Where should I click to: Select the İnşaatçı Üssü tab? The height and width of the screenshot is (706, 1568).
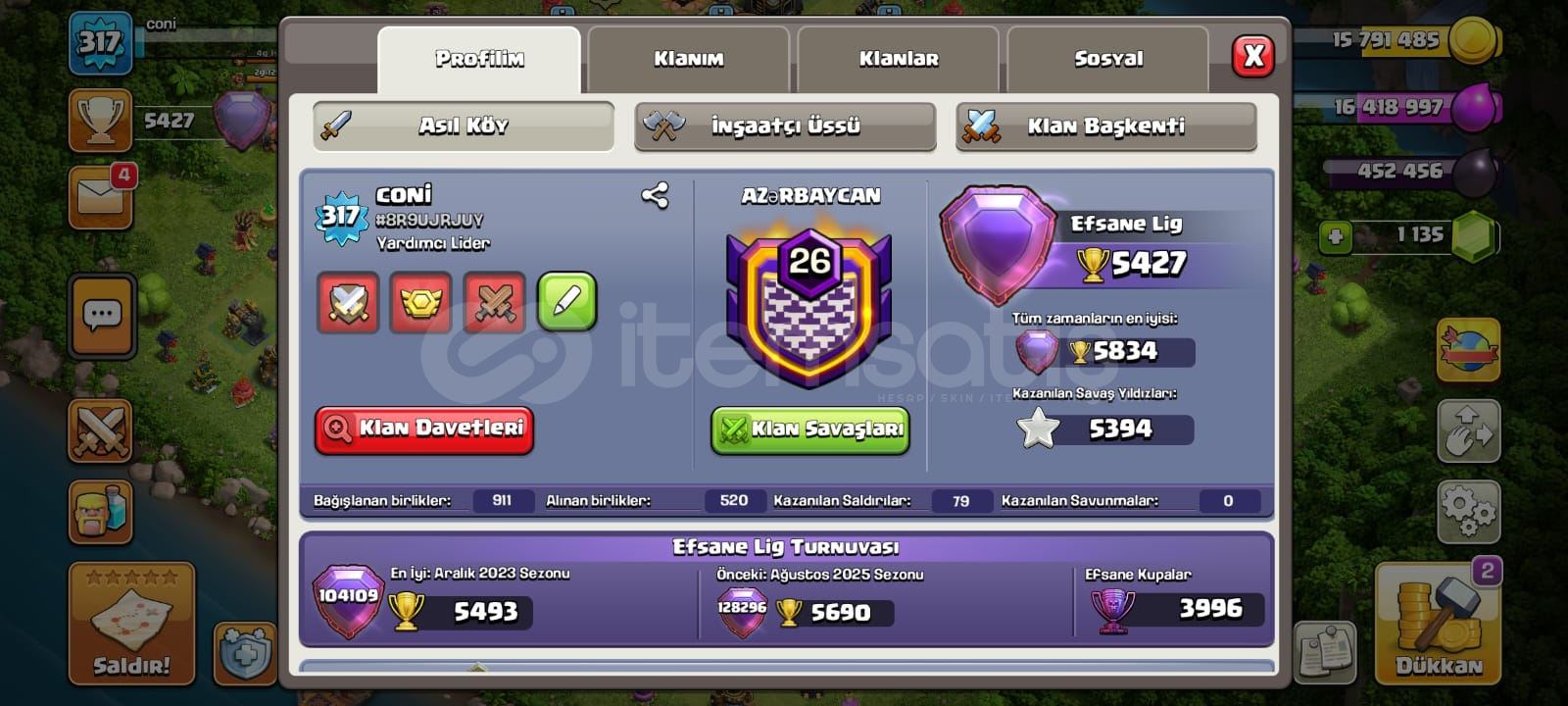(x=785, y=126)
